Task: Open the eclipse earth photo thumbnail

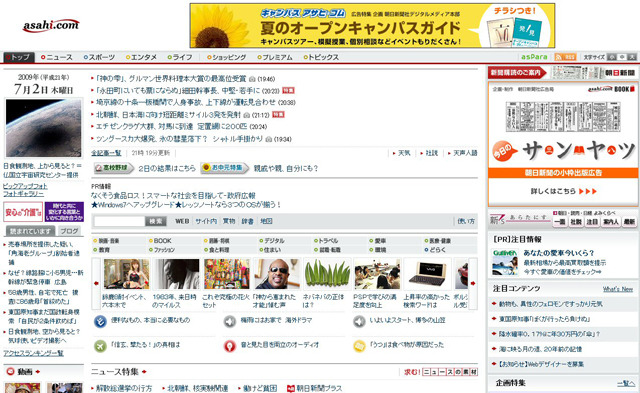Action: pos(44,128)
